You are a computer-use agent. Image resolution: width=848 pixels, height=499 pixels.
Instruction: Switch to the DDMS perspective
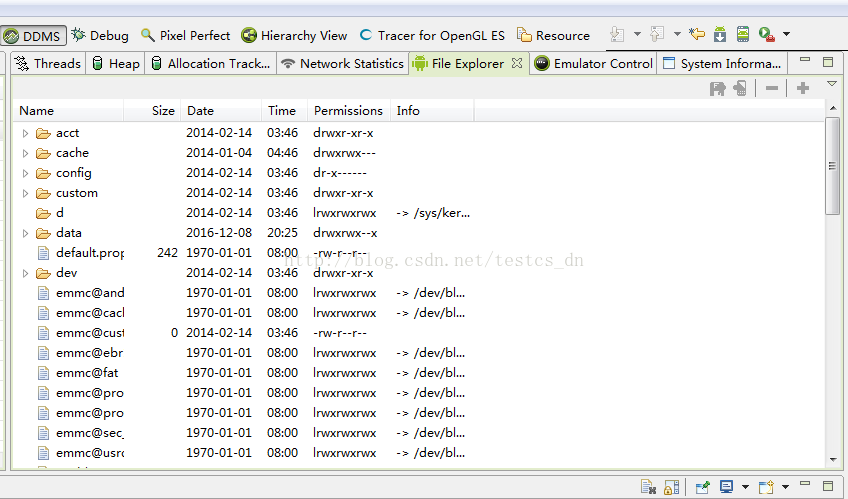point(33,36)
